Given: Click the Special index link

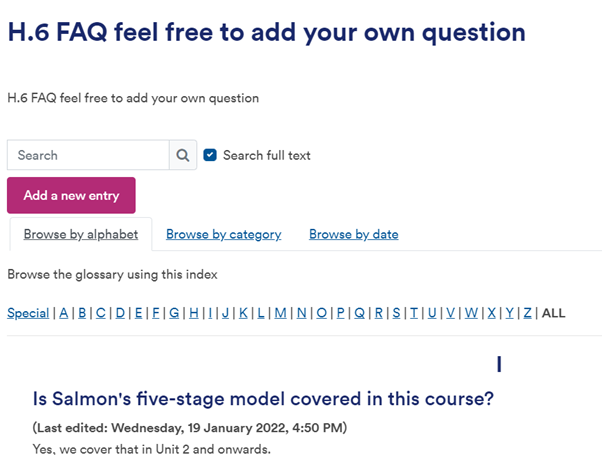Looking at the screenshot, I should pos(28,313).
